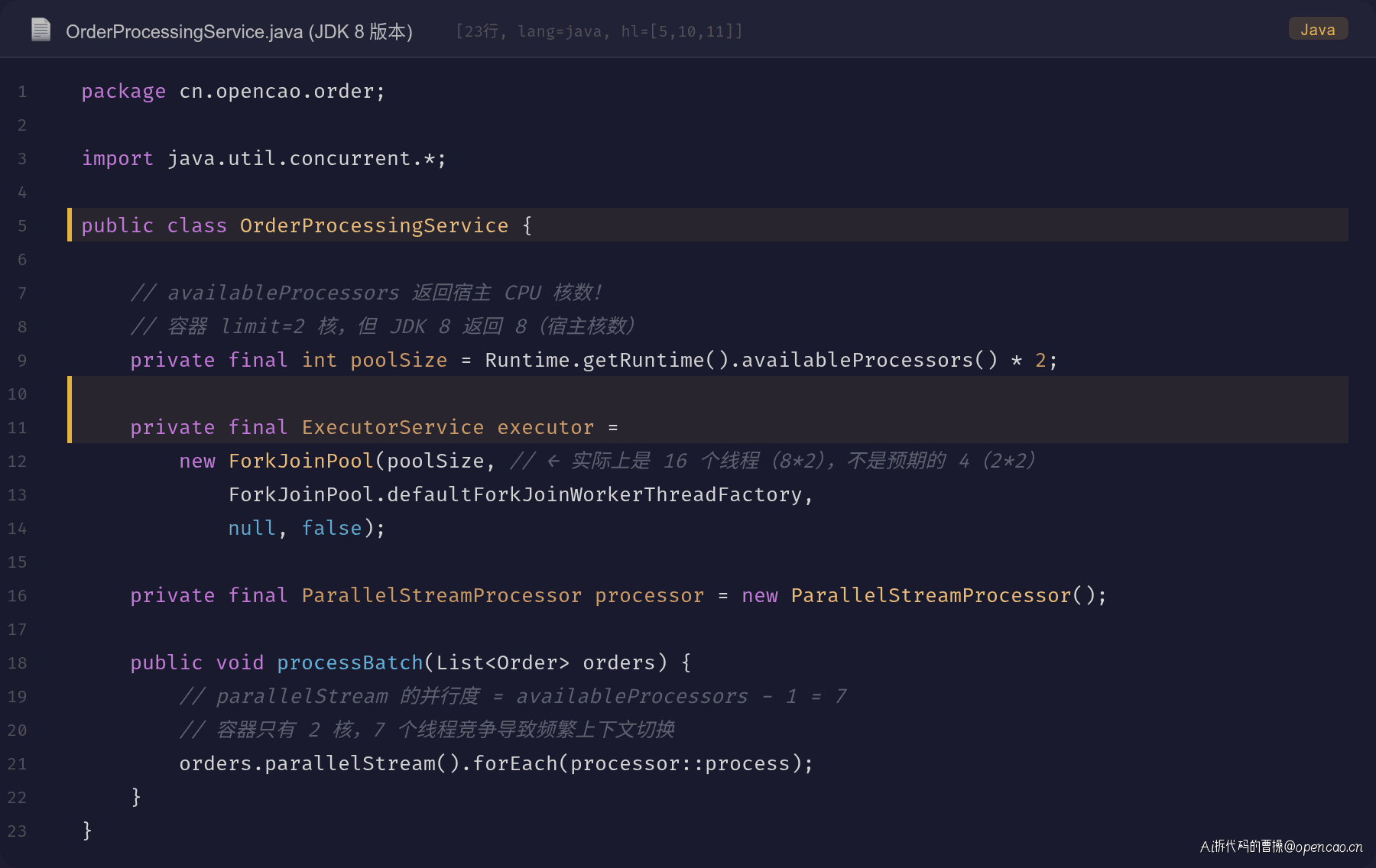Click the final closing brace on line 23
Screen dimensions: 1376x868
[87, 831]
